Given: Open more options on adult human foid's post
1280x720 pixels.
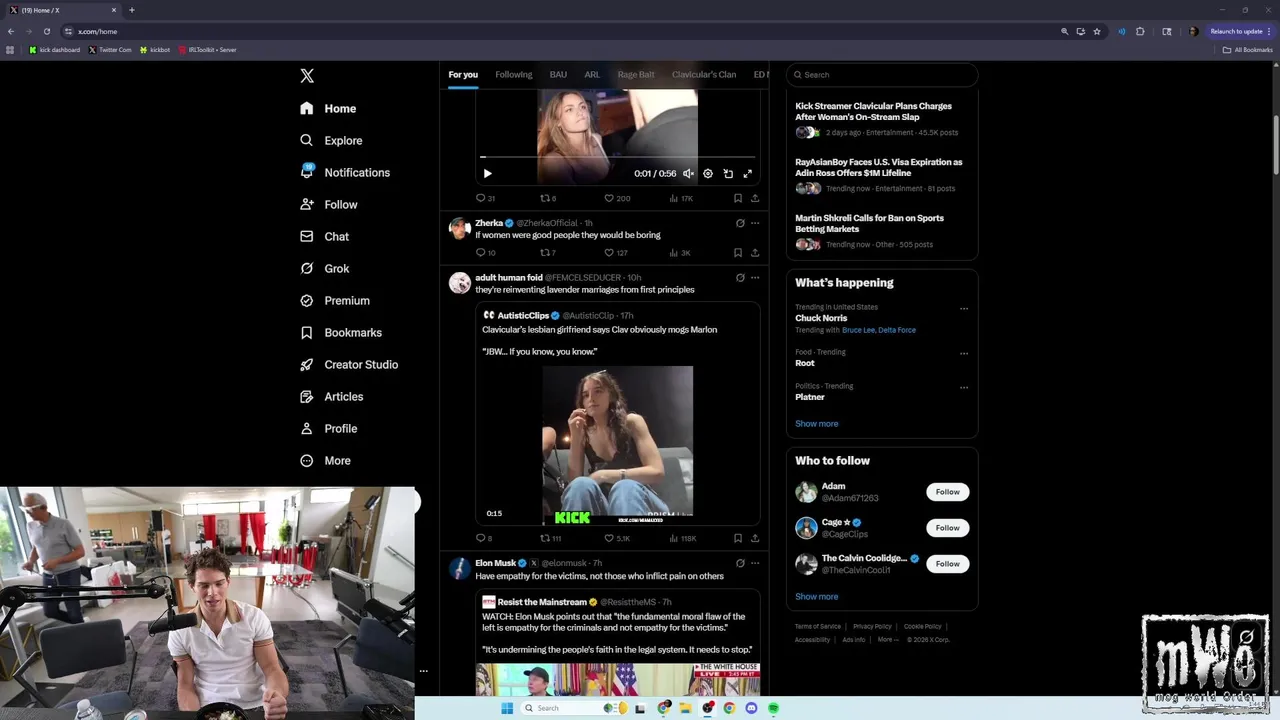Looking at the screenshot, I should 755,277.
